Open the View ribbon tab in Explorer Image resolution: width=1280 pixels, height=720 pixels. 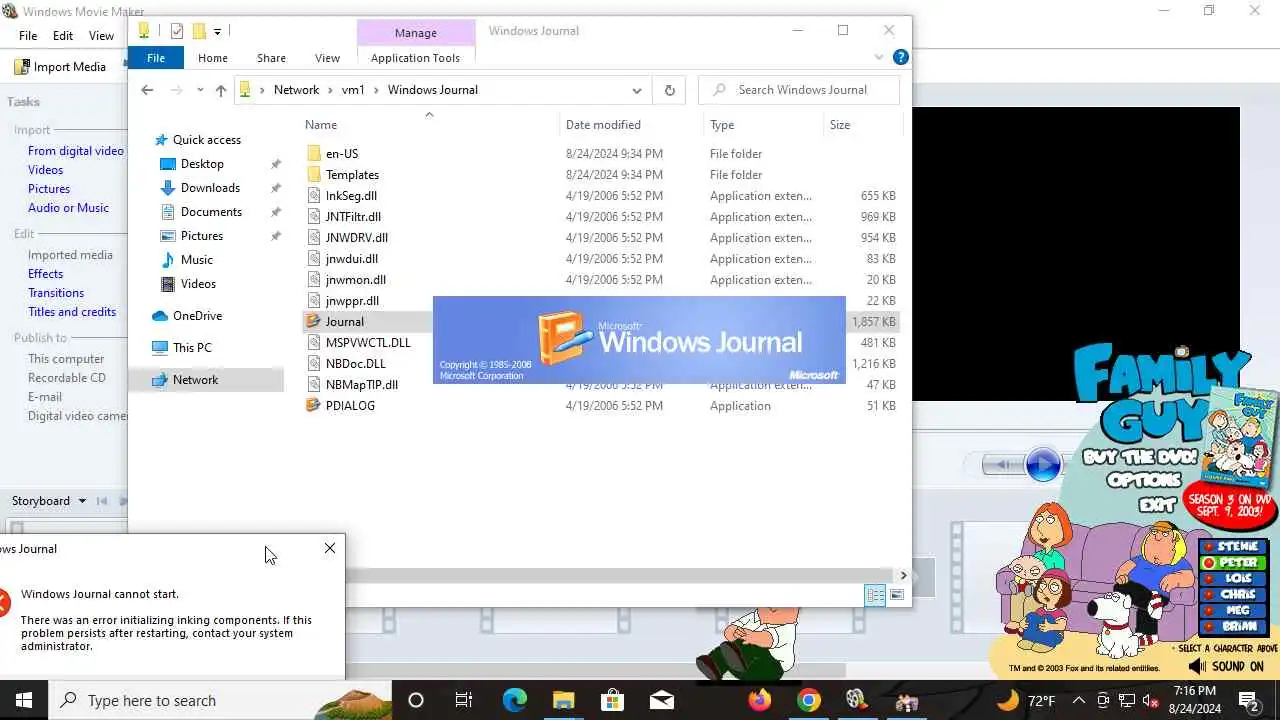[327, 58]
